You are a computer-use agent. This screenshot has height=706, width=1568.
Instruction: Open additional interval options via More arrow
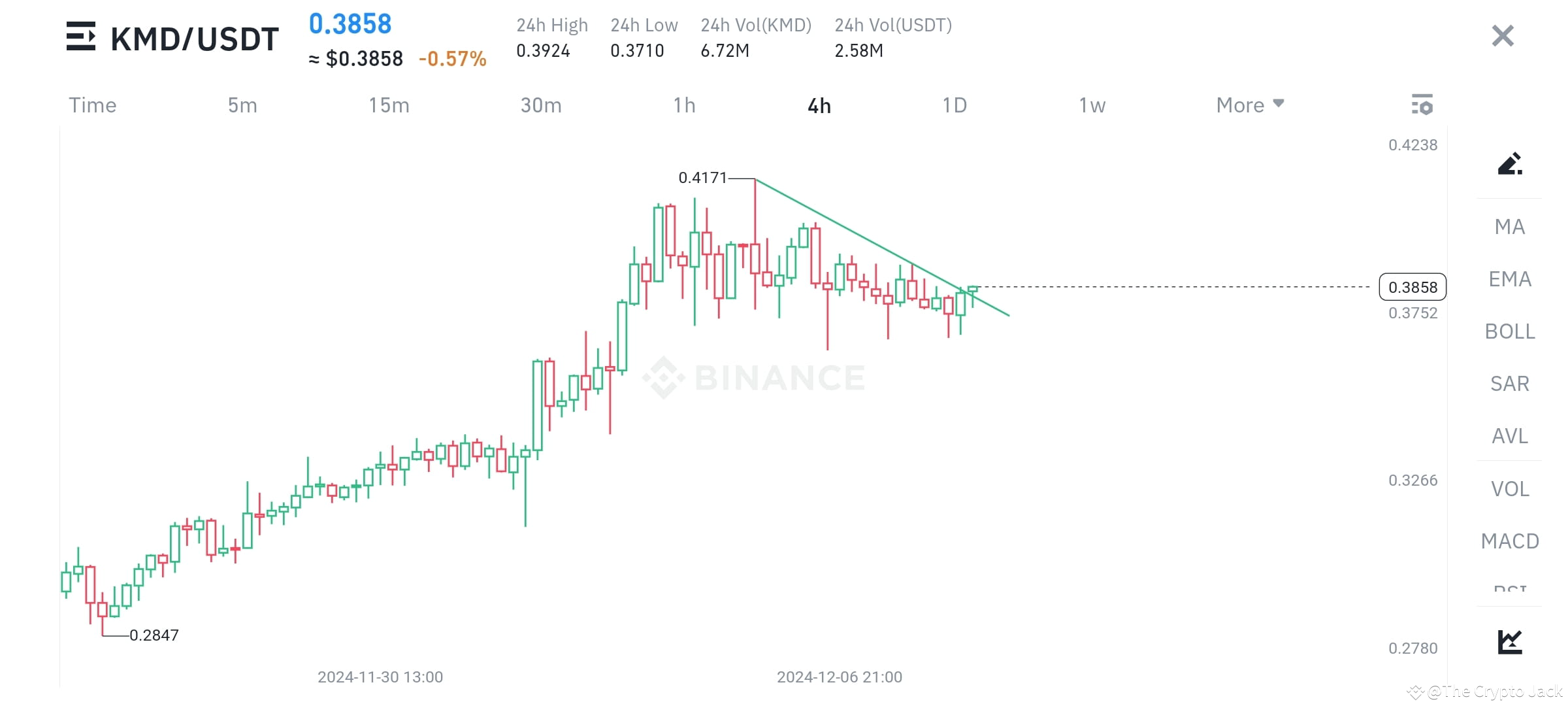point(1279,103)
